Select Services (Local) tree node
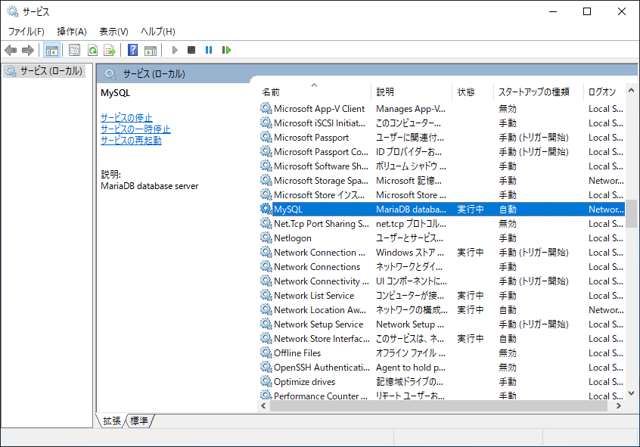Image resolution: width=640 pixels, height=447 pixels. [x=44, y=71]
